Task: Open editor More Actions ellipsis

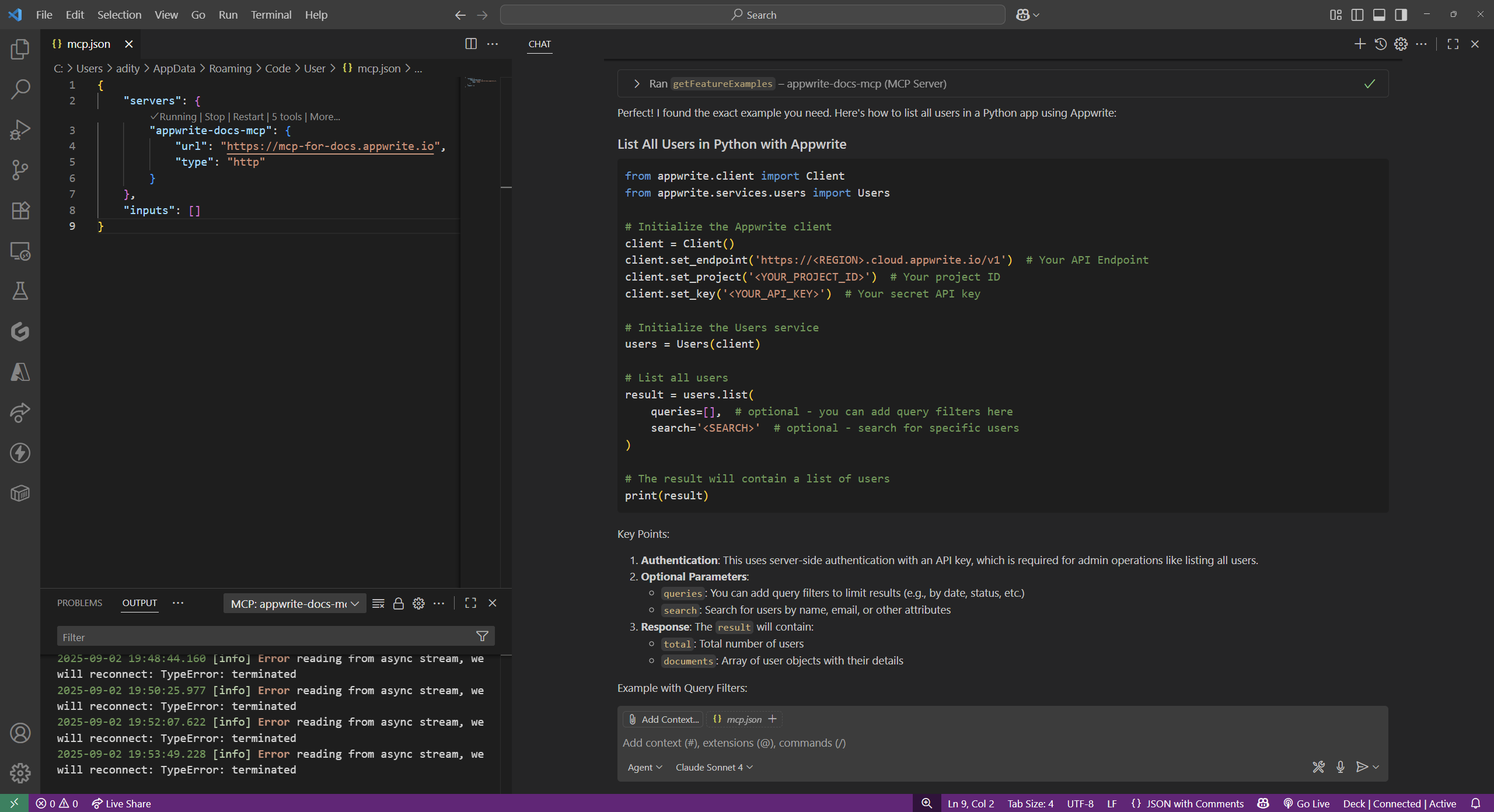Action: pyautogui.click(x=493, y=44)
